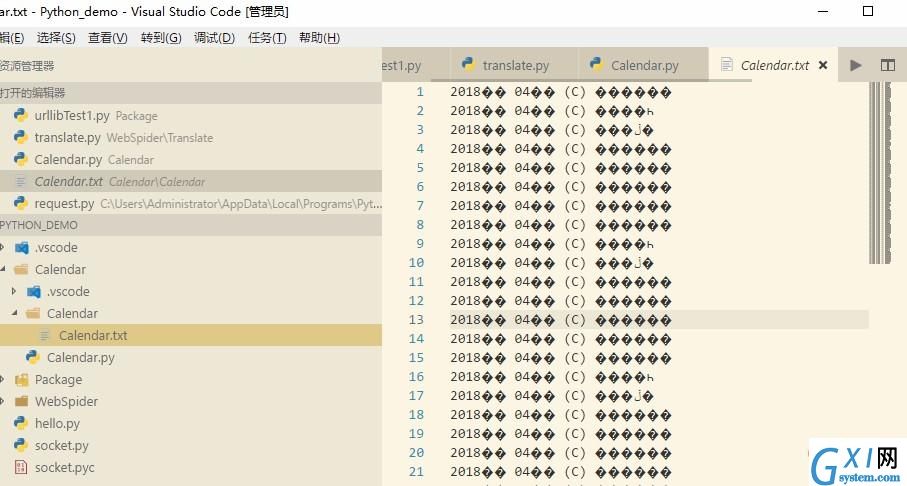Click the 资源管理器 explorer title
This screenshot has height=486, width=907.
click(x=27, y=66)
